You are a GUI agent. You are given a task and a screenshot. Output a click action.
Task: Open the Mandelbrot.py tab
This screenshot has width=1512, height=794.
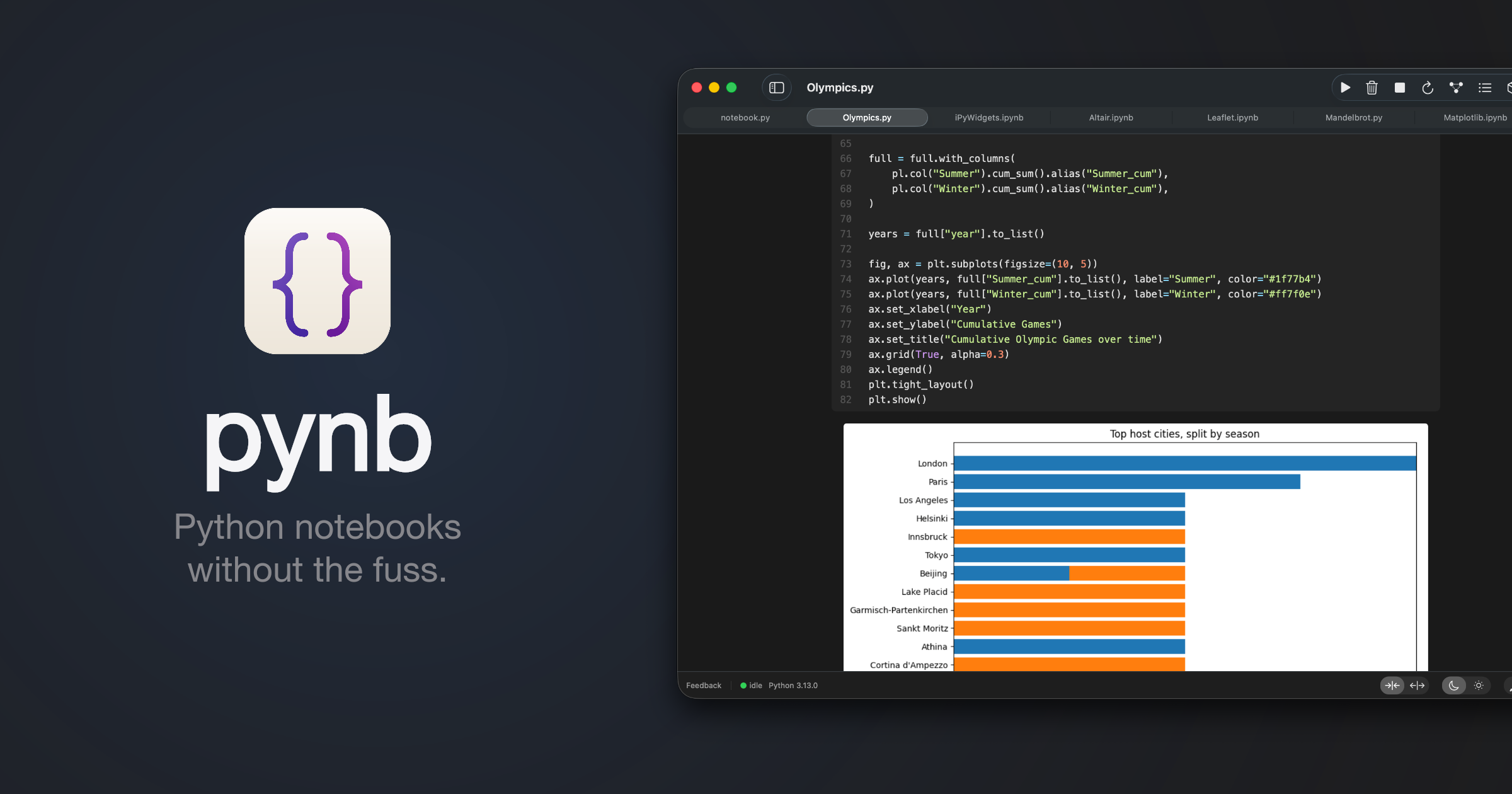tap(1353, 117)
